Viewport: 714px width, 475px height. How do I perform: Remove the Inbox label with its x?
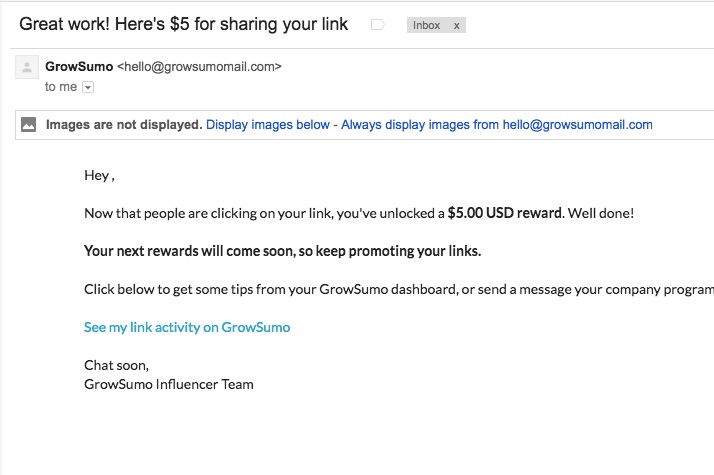pos(456,26)
